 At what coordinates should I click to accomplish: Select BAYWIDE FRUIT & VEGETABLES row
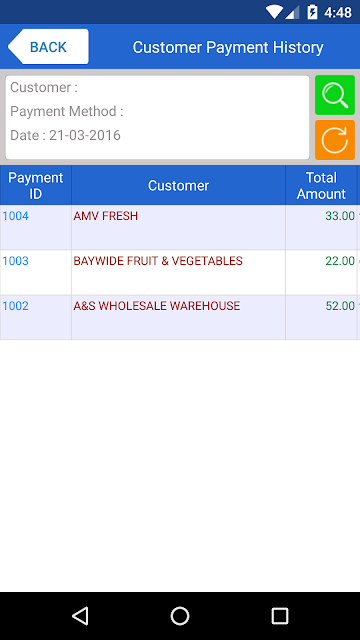(180, 272)
